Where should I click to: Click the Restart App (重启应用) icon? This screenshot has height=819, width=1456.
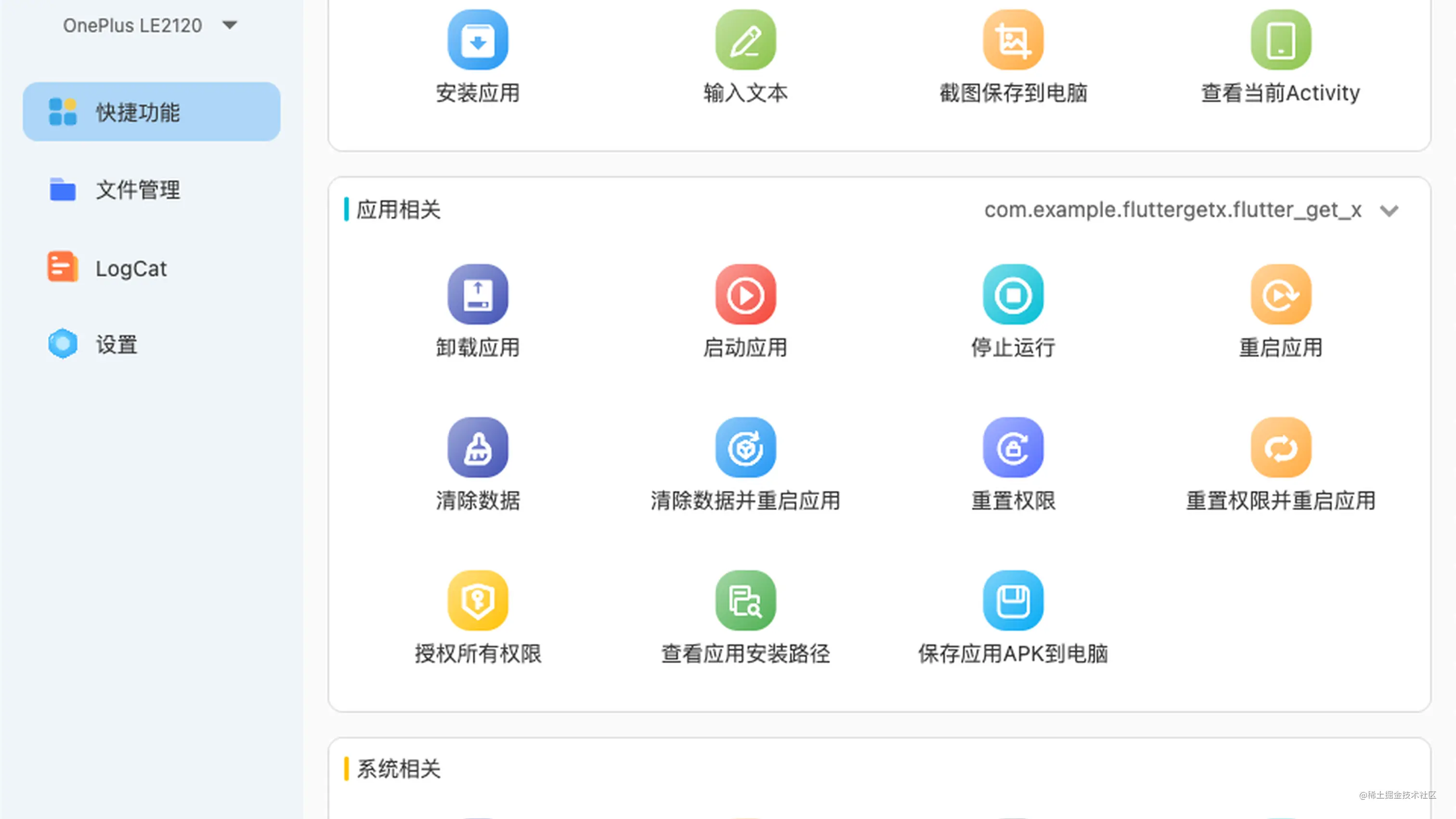(x=1280, y=294)
